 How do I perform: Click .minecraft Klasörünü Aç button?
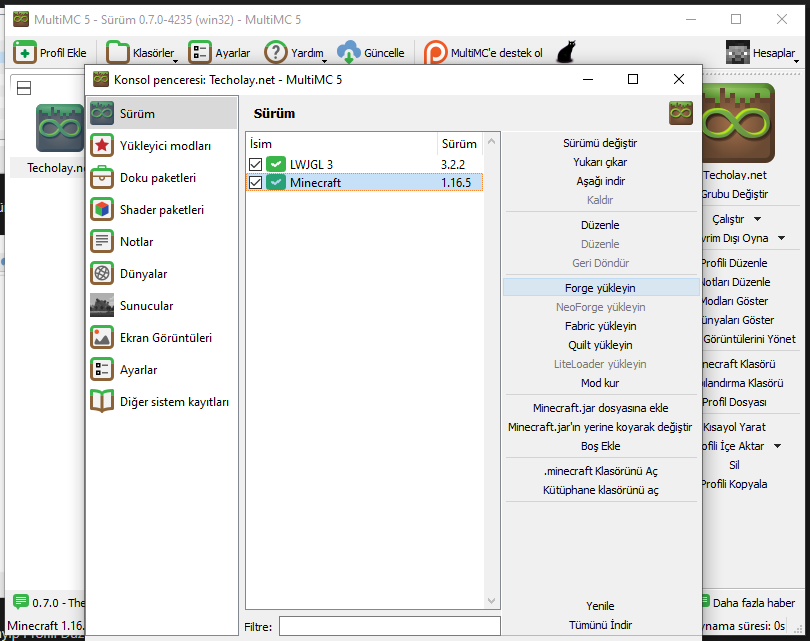(x=600, y=471)
